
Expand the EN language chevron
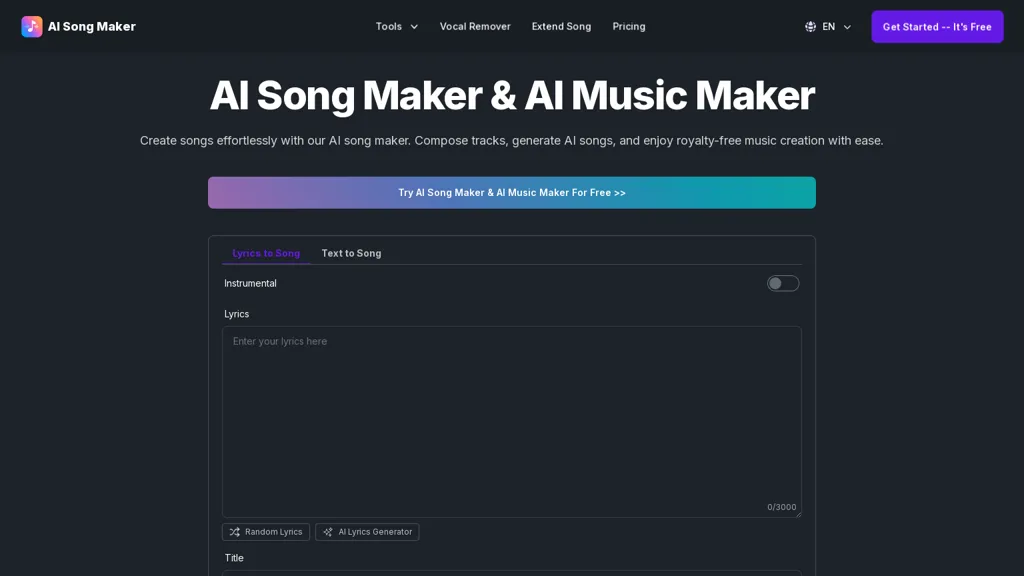pos(847,27)
